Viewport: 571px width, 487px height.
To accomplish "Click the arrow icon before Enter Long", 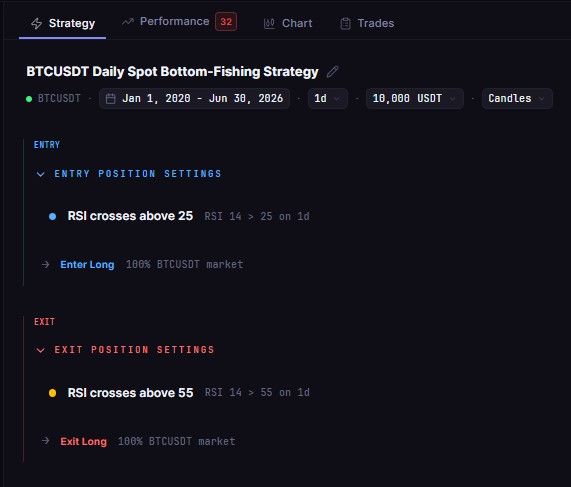I will (46, 264).
